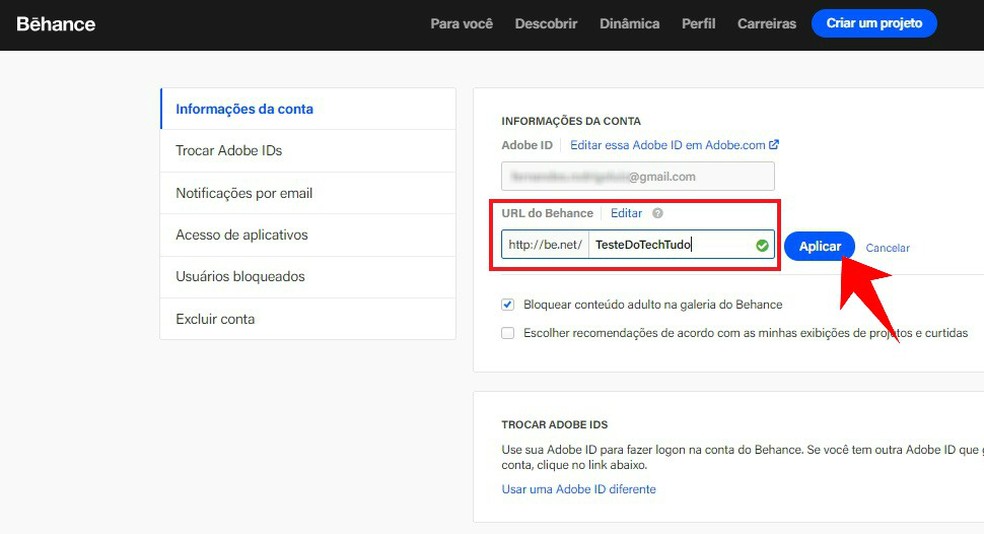Select Trocar Adobe IDs in the sidebar

pos(308,151)
